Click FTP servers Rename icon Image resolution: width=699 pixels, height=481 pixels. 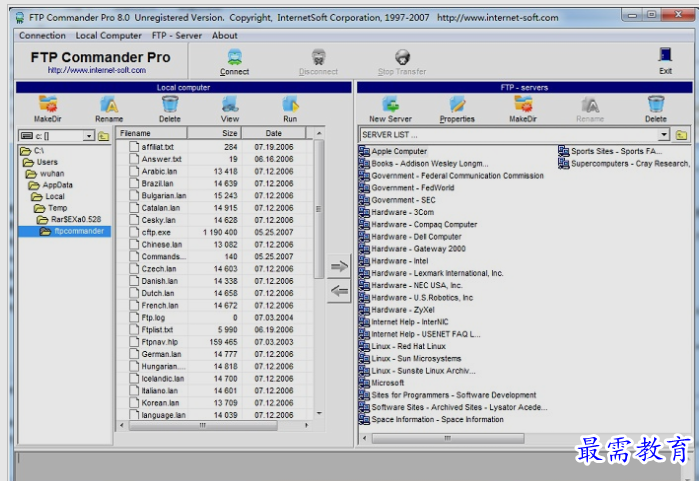(x=590, y=105)
